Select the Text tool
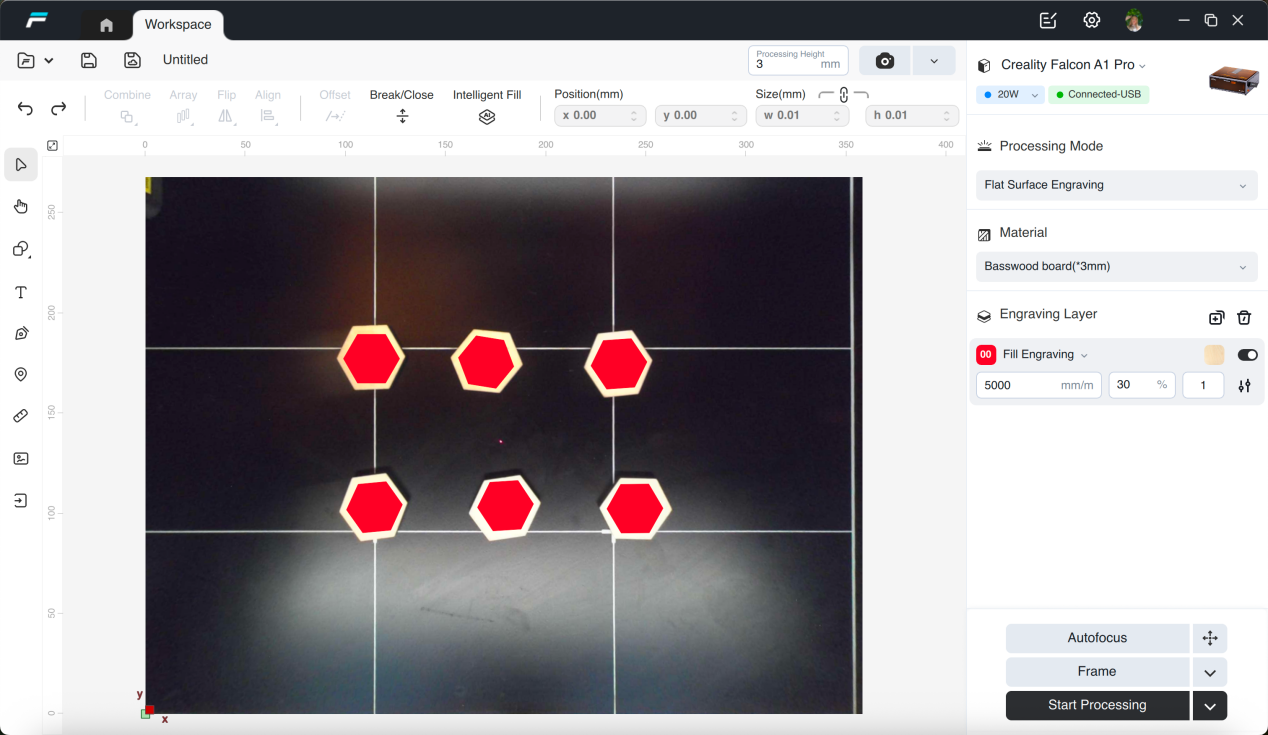The image size is (1268, 735). [21, 292]
